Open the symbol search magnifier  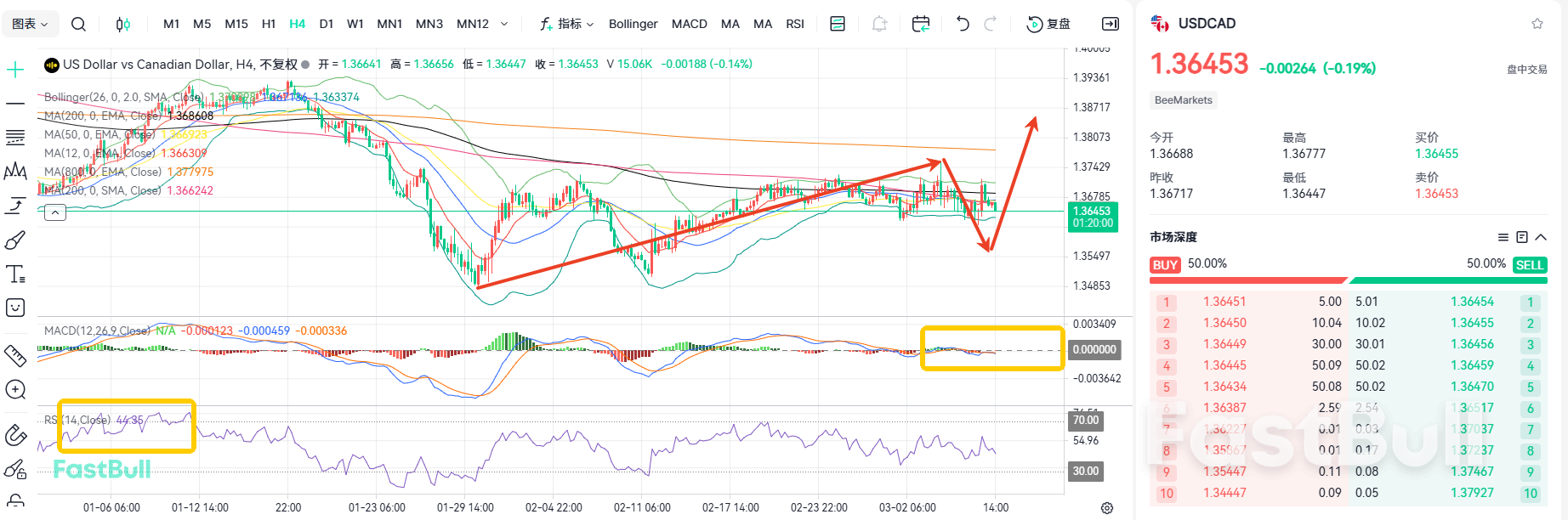78,24
